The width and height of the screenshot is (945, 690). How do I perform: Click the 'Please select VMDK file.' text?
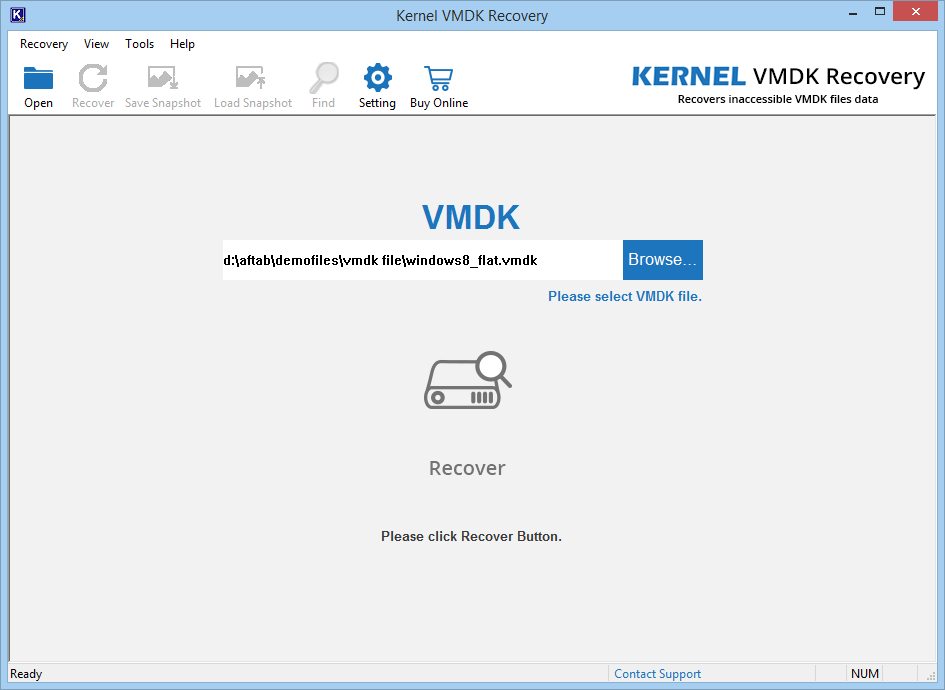pos(625,296)
